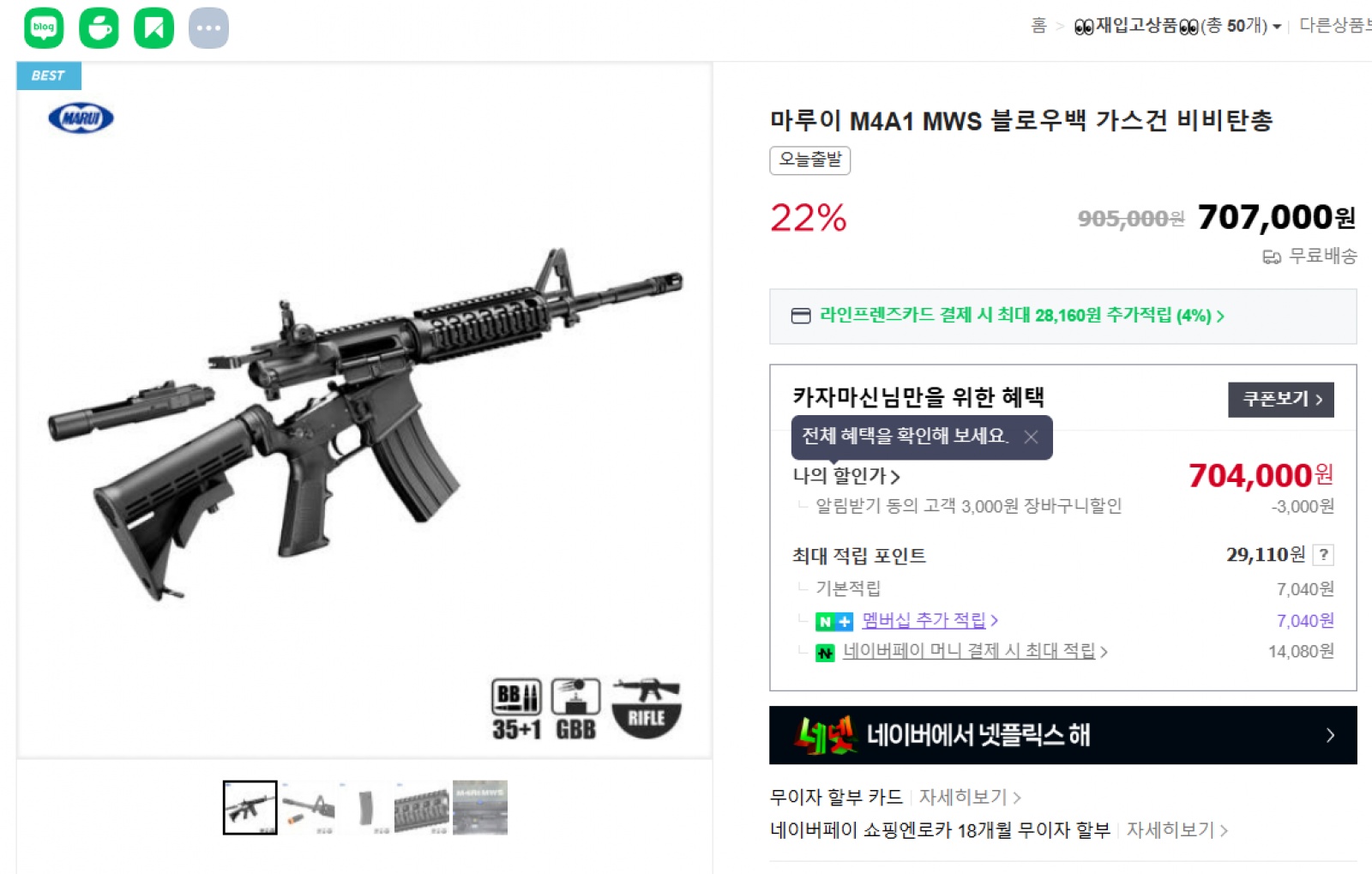Click the 쿠폰보기 button
Screen dimensions: 1372x874
coord(1281,400)
